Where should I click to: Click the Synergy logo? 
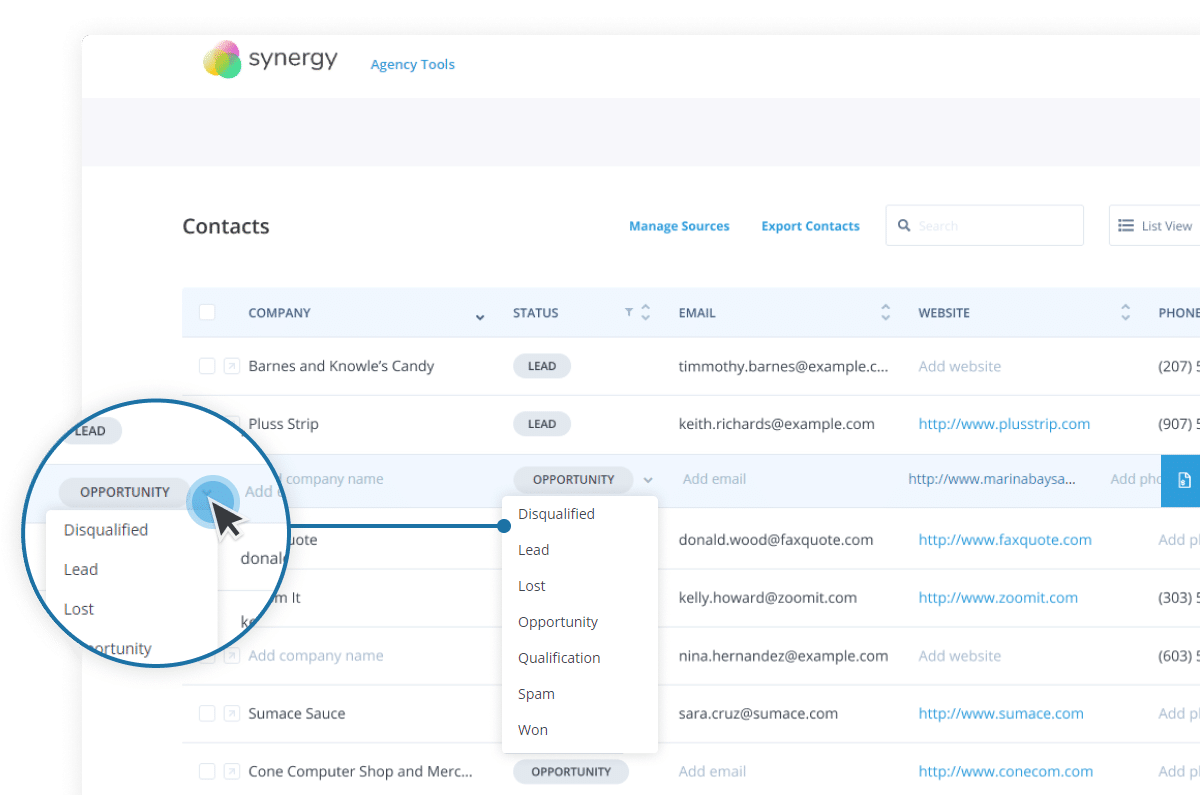(270, 60)
